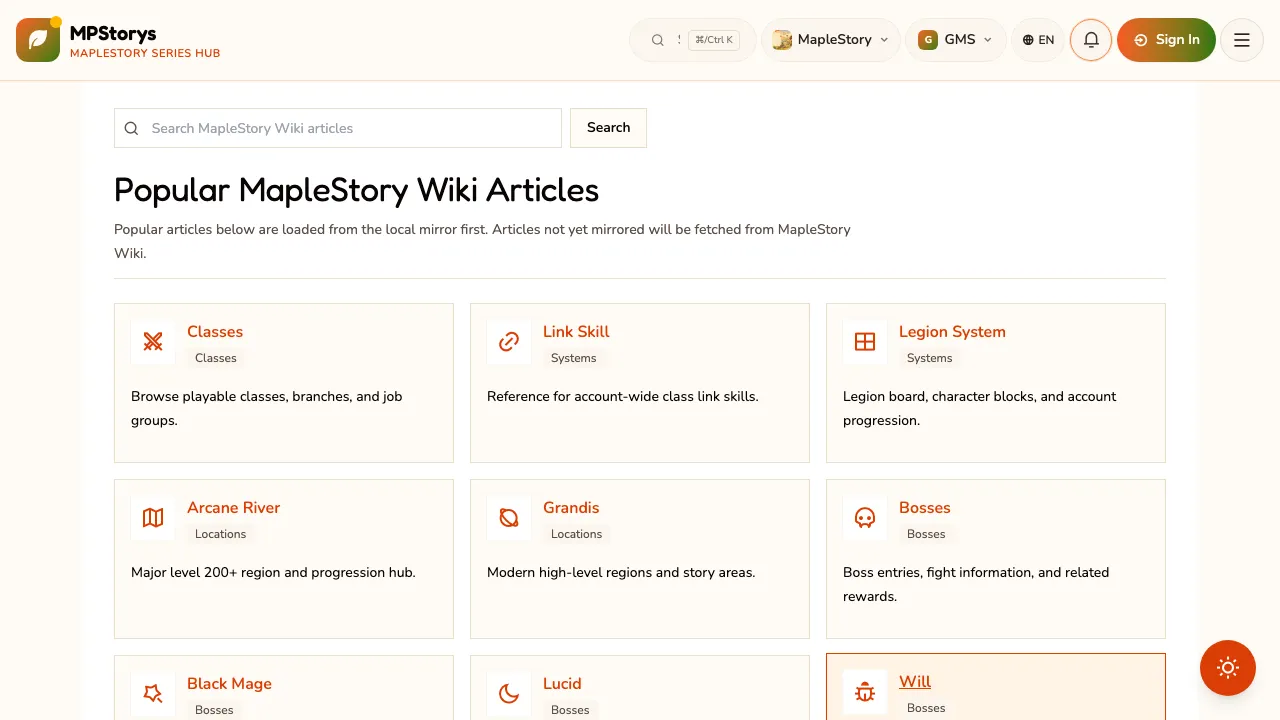The height and width of the screenshot is (720, 1280).
Task: Click the skull Bosses icon
Action: coord(865,518)
